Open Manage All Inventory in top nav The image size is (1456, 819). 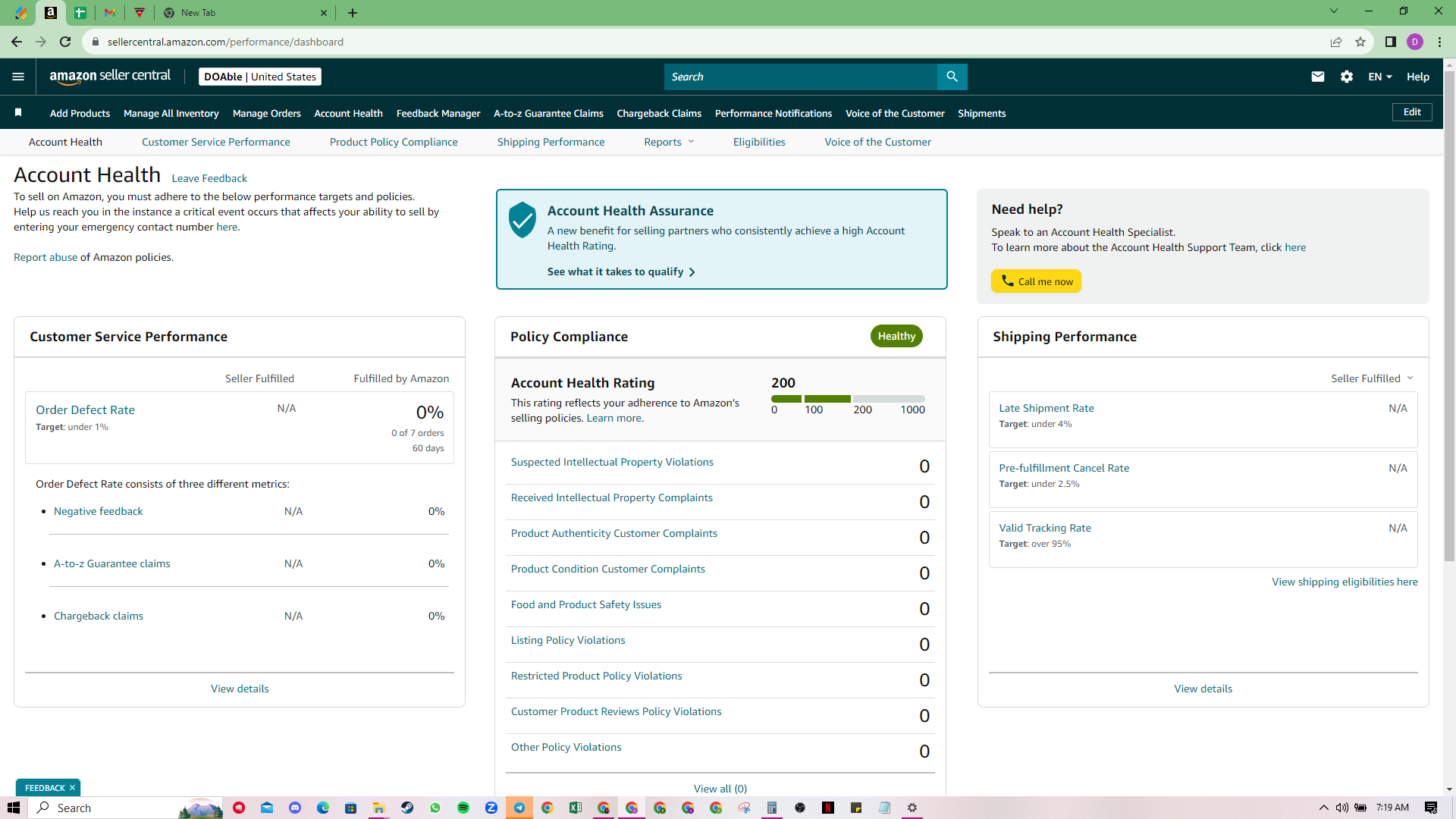(171, 113)
